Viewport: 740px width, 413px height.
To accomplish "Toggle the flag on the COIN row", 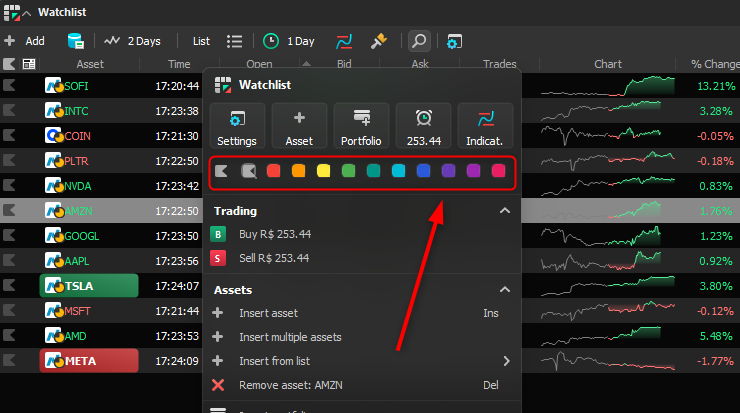I will pyautogui.click(x=9, y=135).
